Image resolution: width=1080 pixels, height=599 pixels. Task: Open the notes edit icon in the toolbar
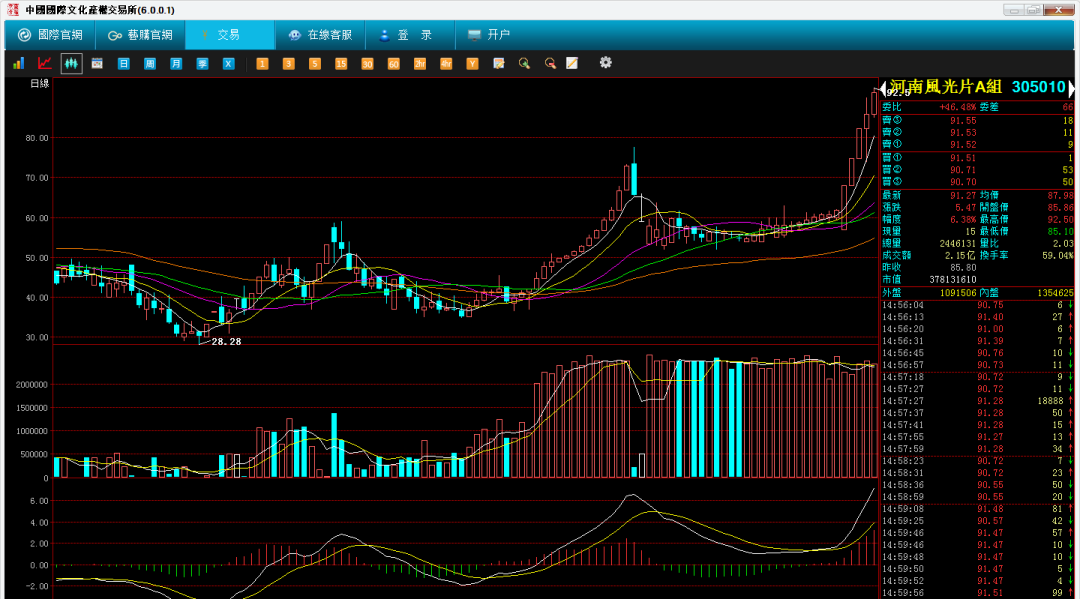tap(499, 63)
